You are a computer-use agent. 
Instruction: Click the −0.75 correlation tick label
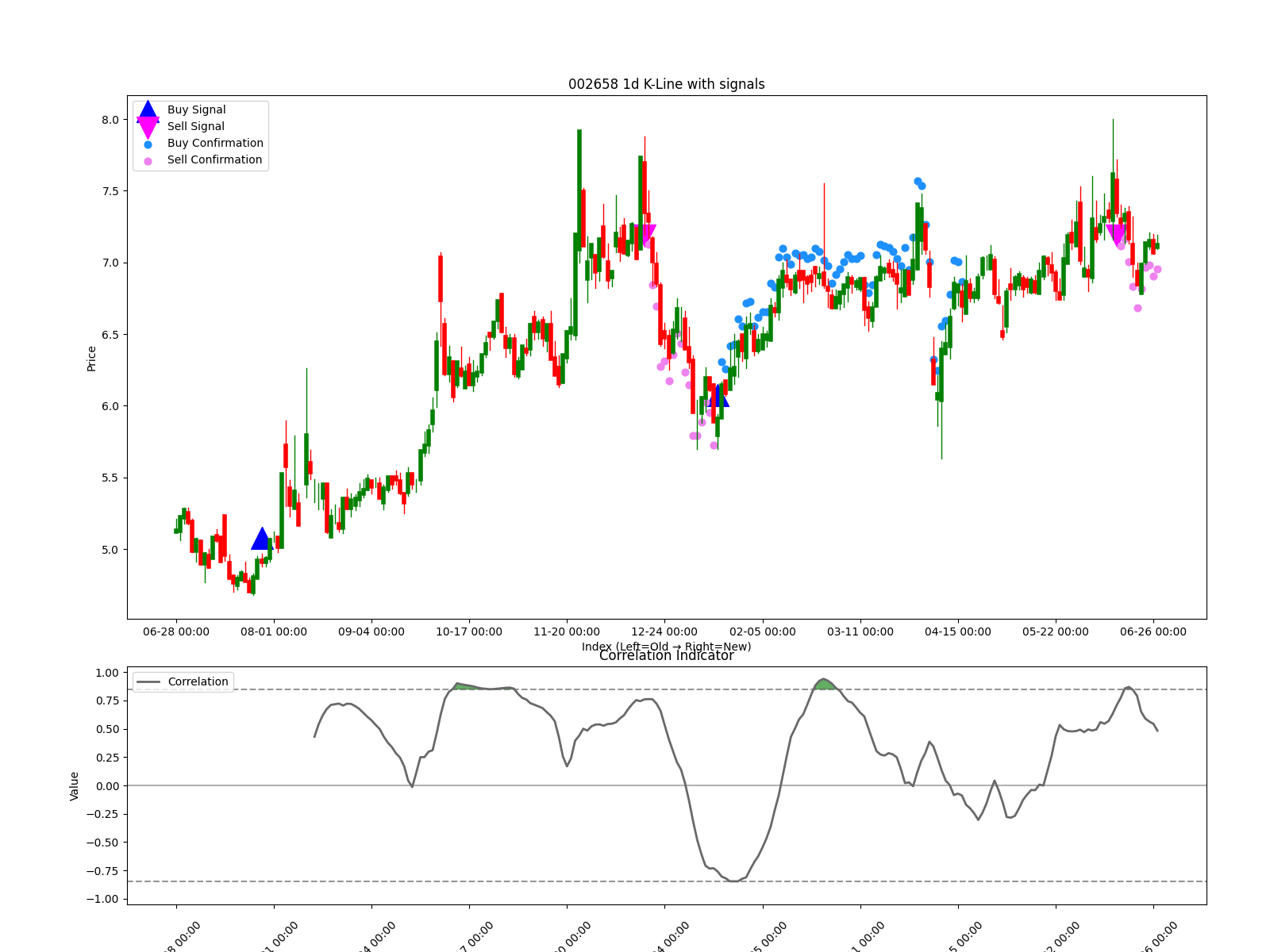[102, 871]
